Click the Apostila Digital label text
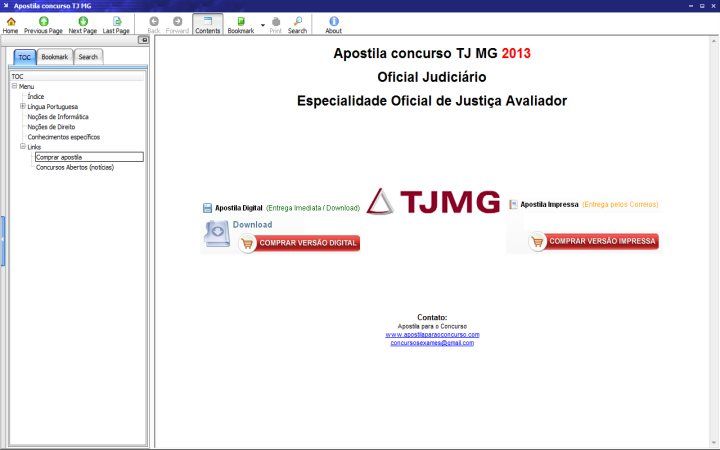 [x=238, y=208]
